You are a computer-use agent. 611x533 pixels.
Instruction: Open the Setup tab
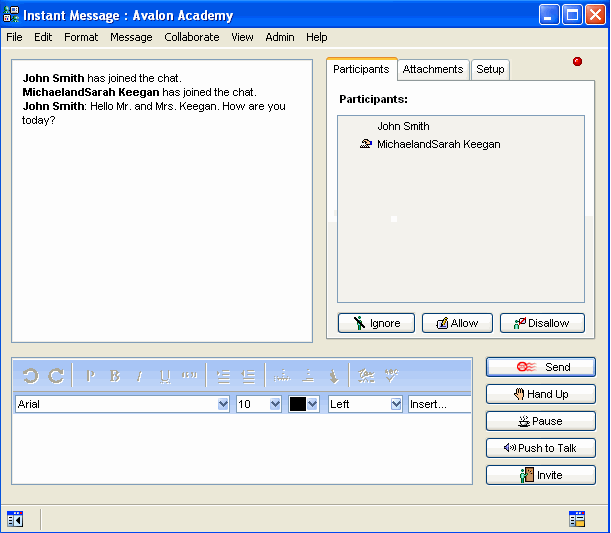coord(490,69)
